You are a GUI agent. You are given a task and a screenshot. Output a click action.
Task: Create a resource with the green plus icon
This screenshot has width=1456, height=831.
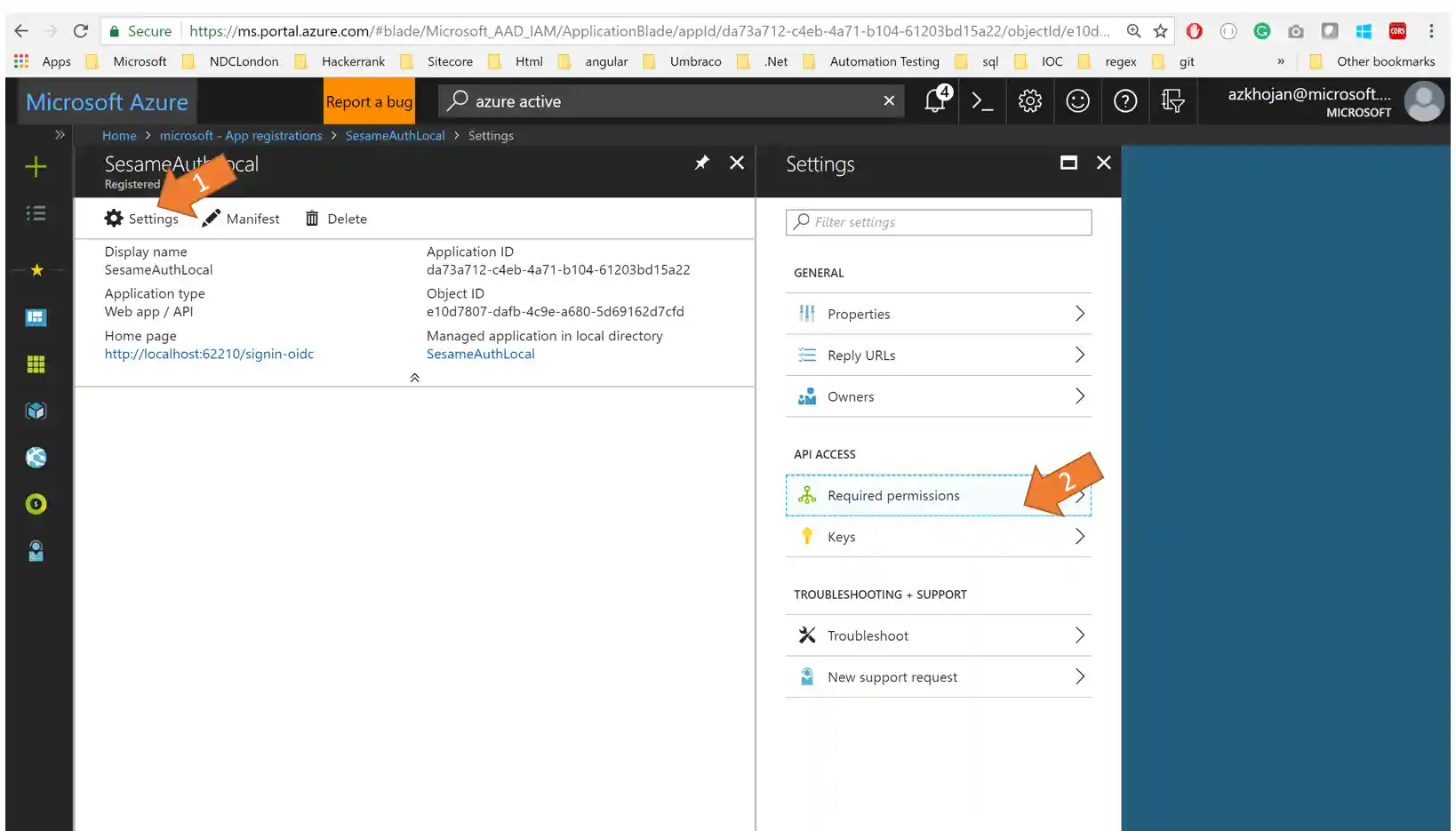point(36,166)
